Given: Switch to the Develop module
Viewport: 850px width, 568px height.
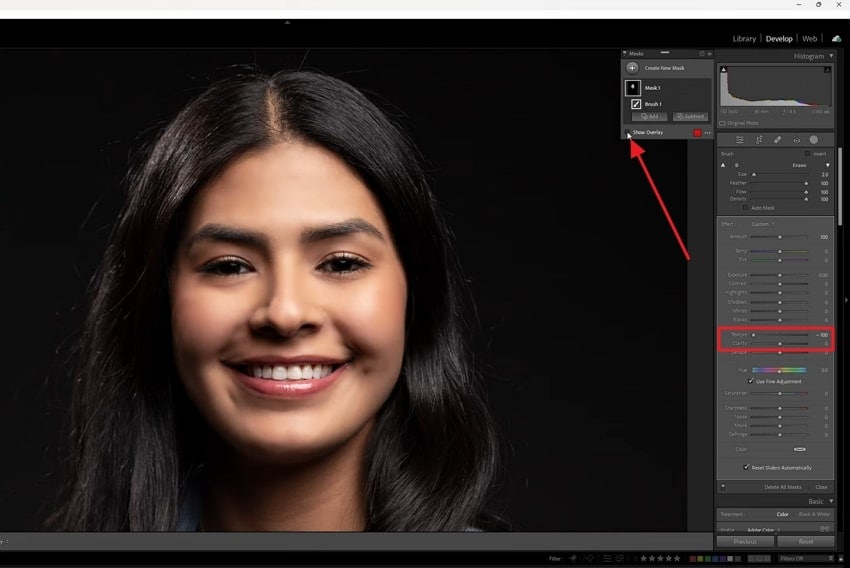Looking at the screenshot, I should click(x=779, y=38).
